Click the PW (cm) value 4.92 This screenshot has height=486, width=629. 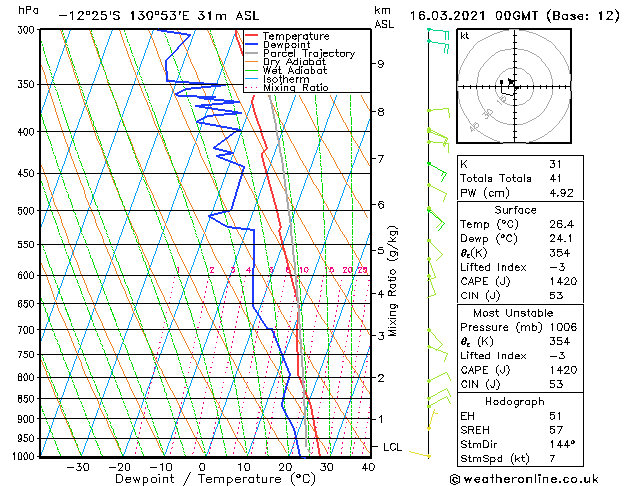click(562, 193)
